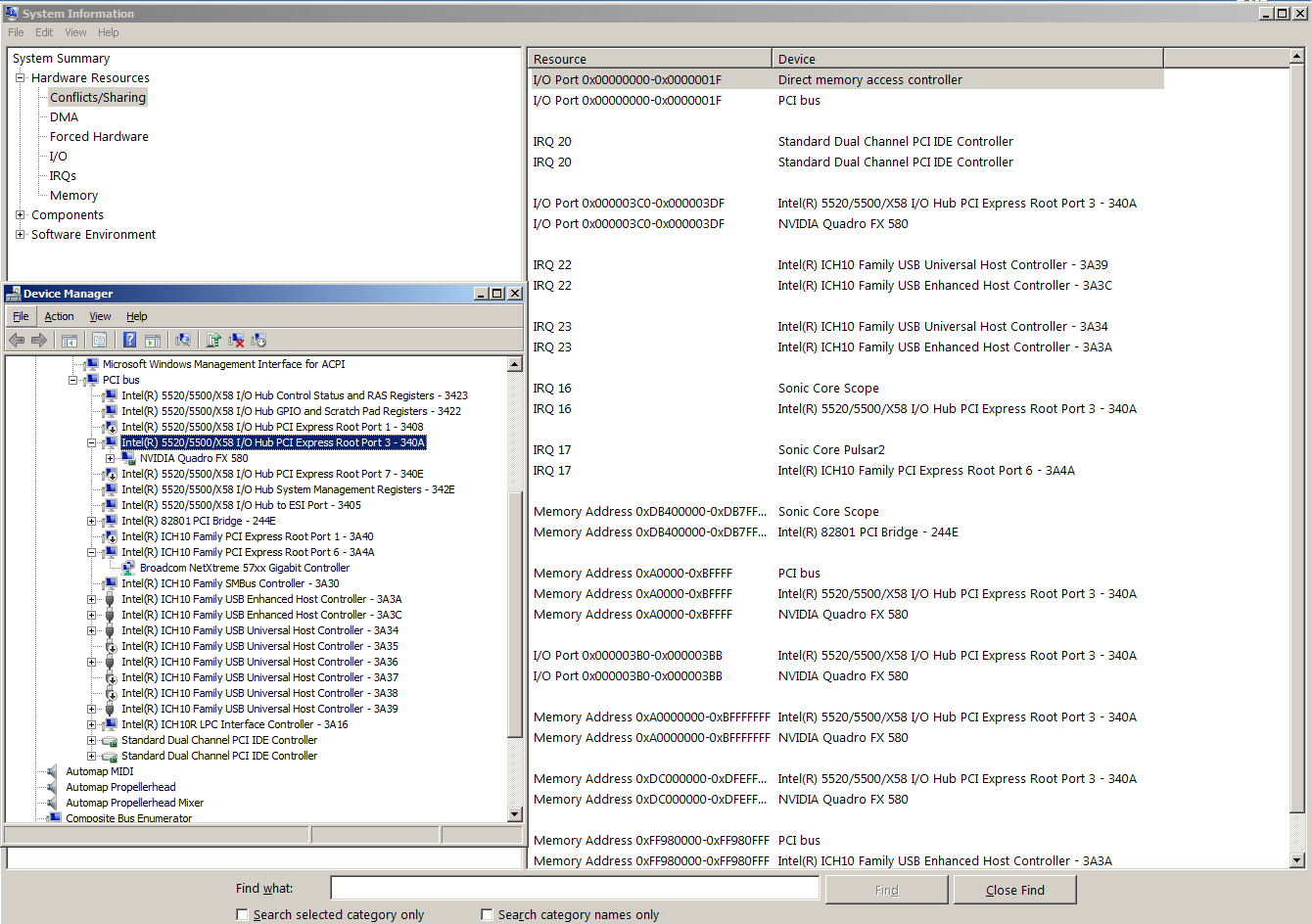The width and height of the screenshot is (1312, 924).
Task: Open Device Manager View menu
Action: click(x=100, y=316)
